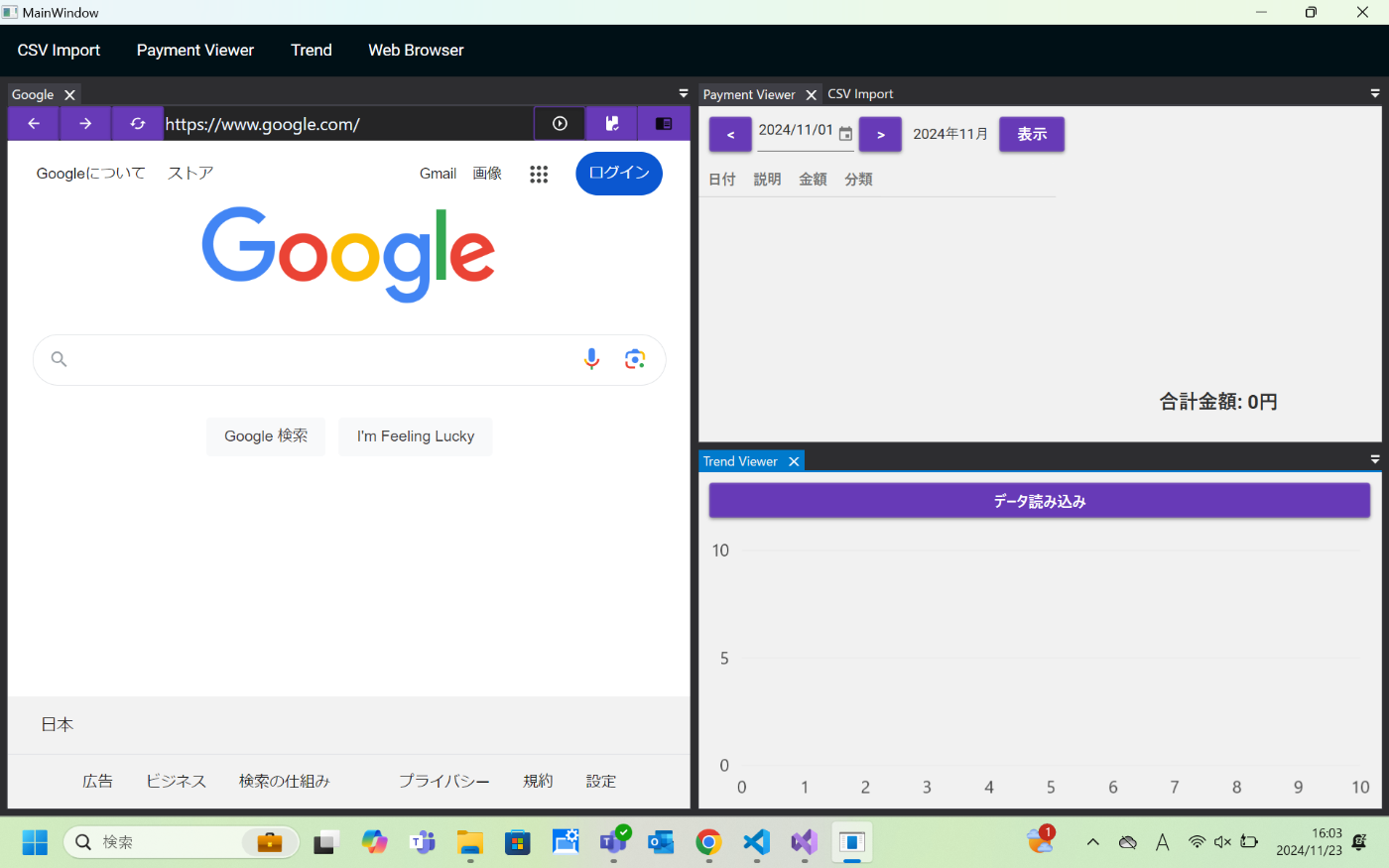1389x868 pixels.
Task: Open Copilot from taskbar
Action: tap(374, 842)
